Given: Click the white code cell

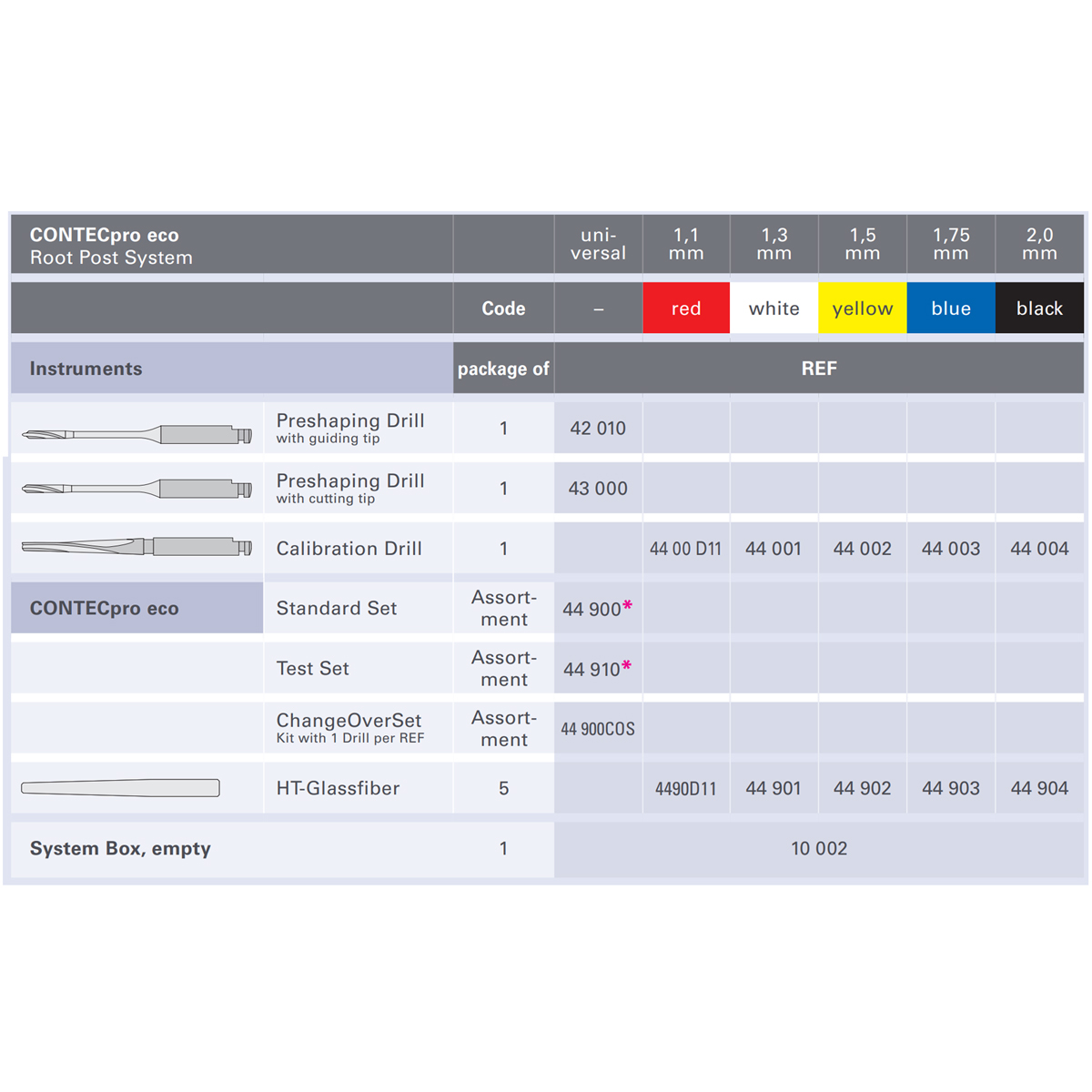Looking at the screenshot, I should 773,308.
